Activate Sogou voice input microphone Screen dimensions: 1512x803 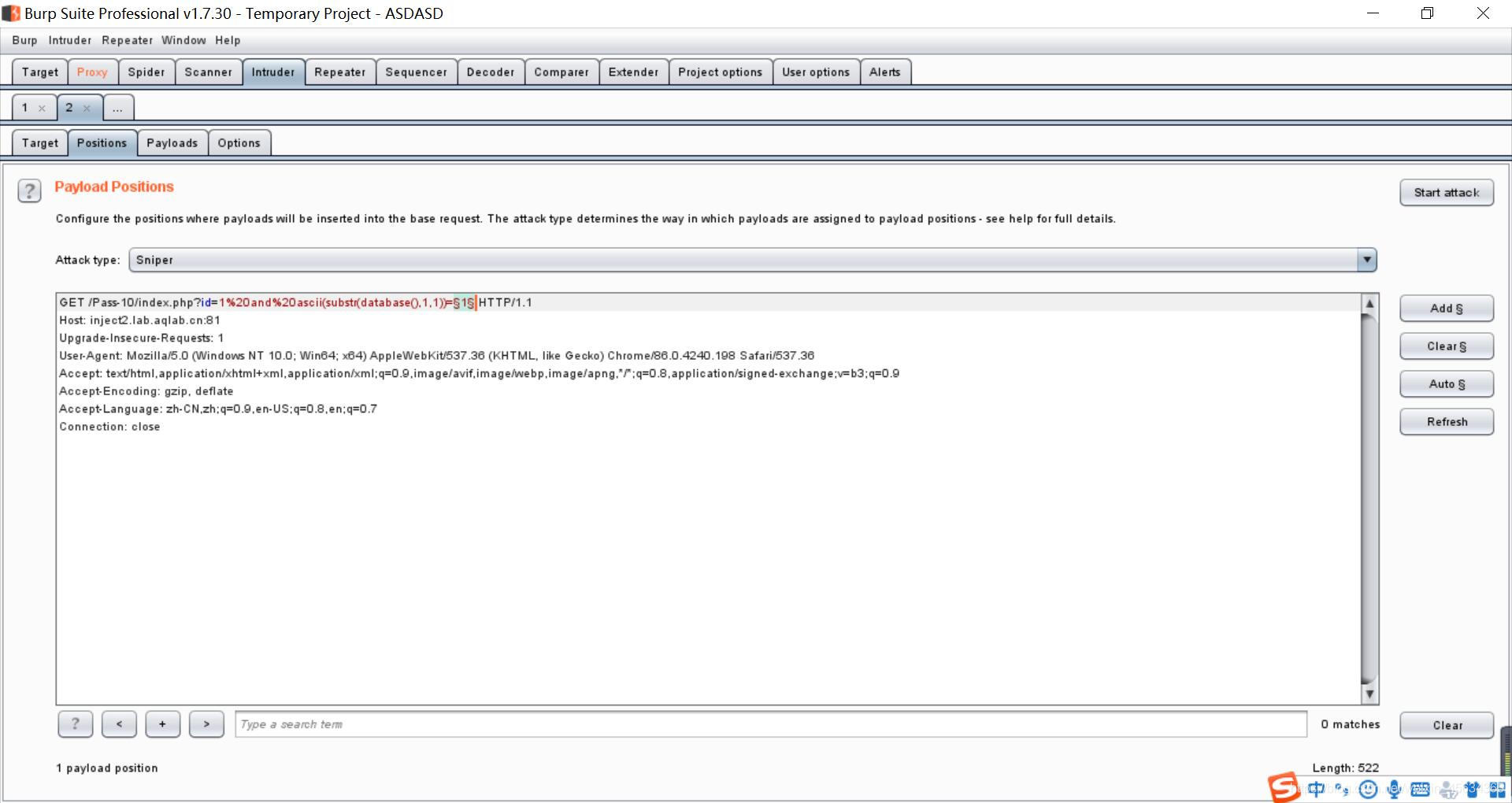coord(1394,789)
